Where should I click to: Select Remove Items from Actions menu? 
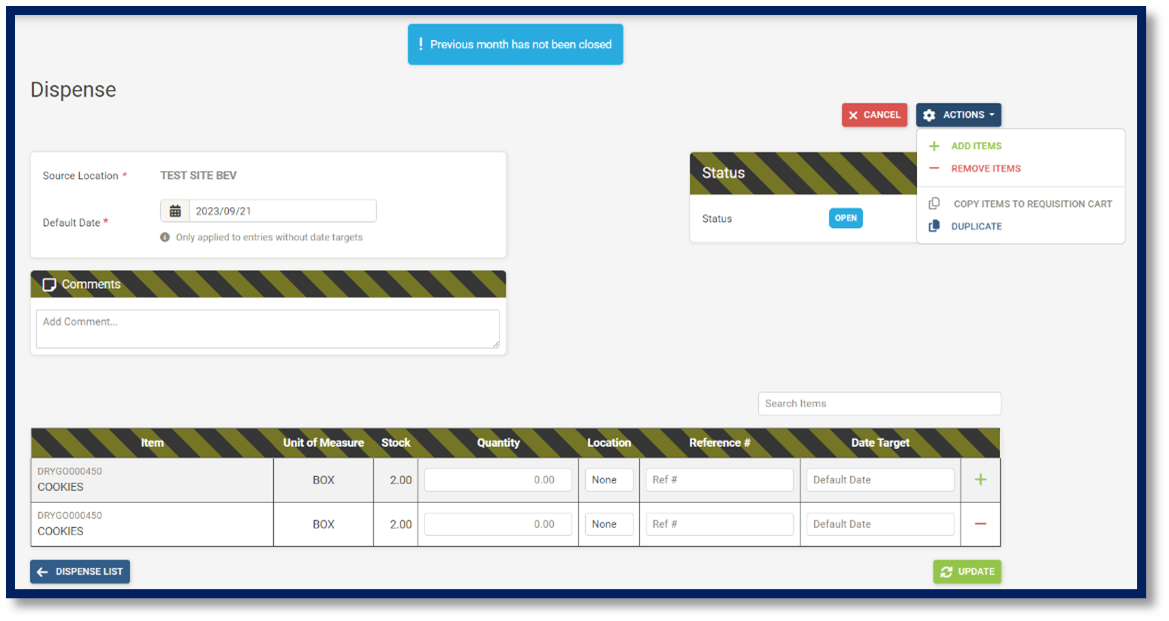coord(985,169)
